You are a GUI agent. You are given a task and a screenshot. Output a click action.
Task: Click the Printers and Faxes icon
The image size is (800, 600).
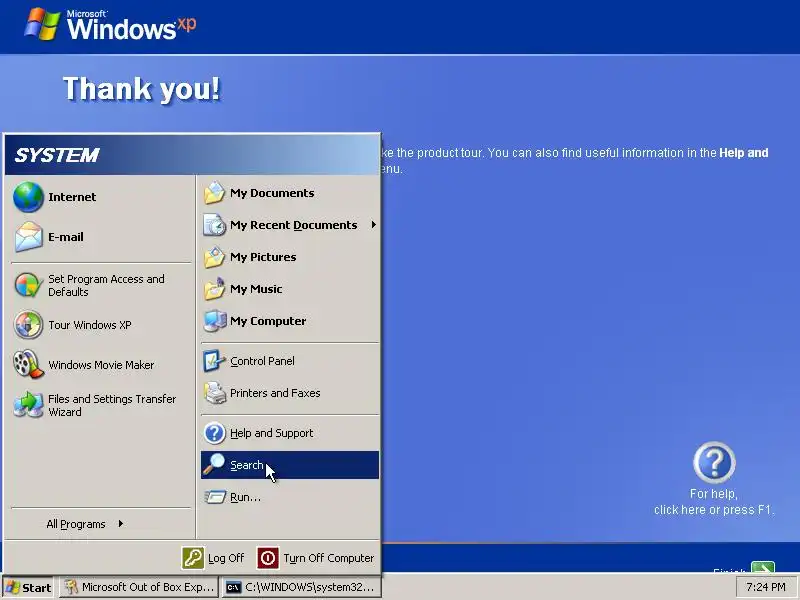pos(215,393)
